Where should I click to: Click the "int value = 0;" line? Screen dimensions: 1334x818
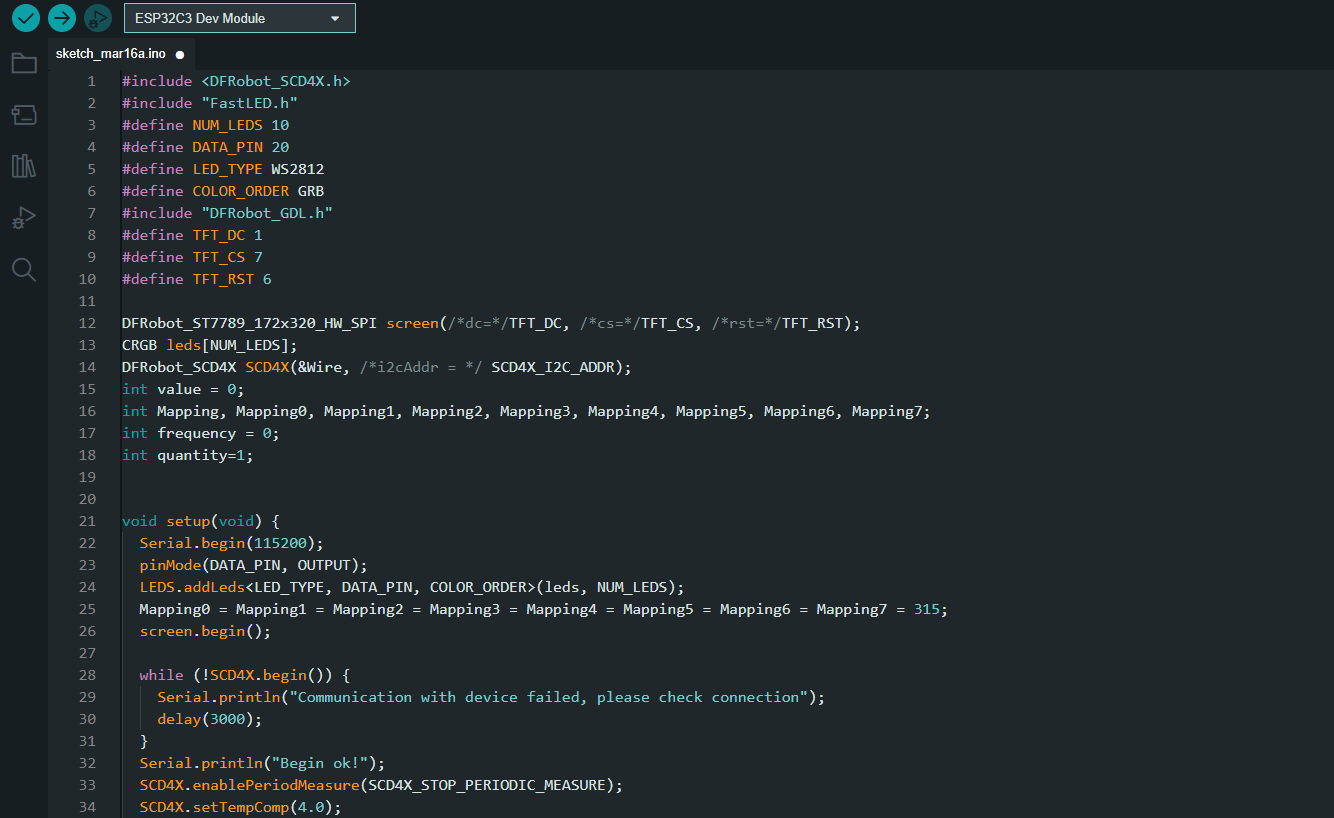pos(183,389)
